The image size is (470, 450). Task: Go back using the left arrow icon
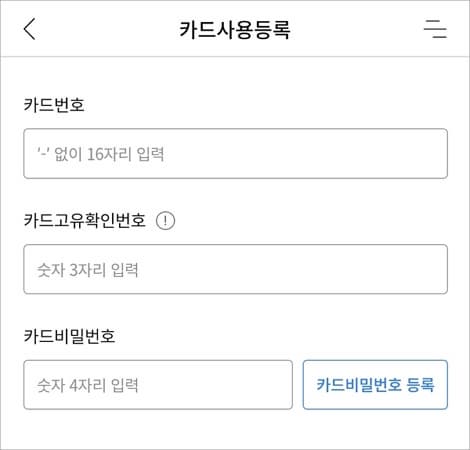coord(29,29)
